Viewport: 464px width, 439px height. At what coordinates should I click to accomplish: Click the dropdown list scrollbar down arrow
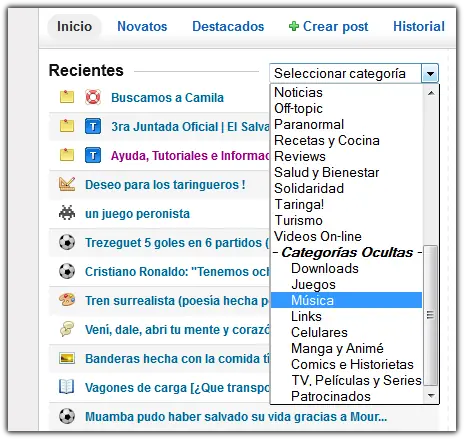point(431,396)
